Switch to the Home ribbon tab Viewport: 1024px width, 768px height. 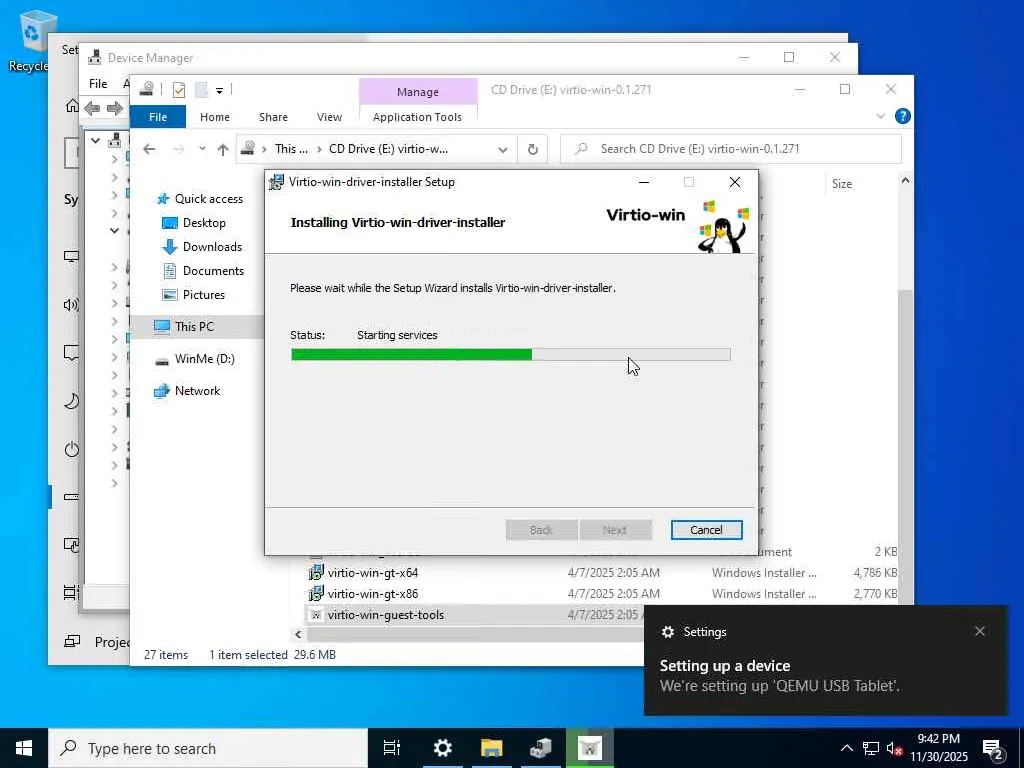[214, 117]
